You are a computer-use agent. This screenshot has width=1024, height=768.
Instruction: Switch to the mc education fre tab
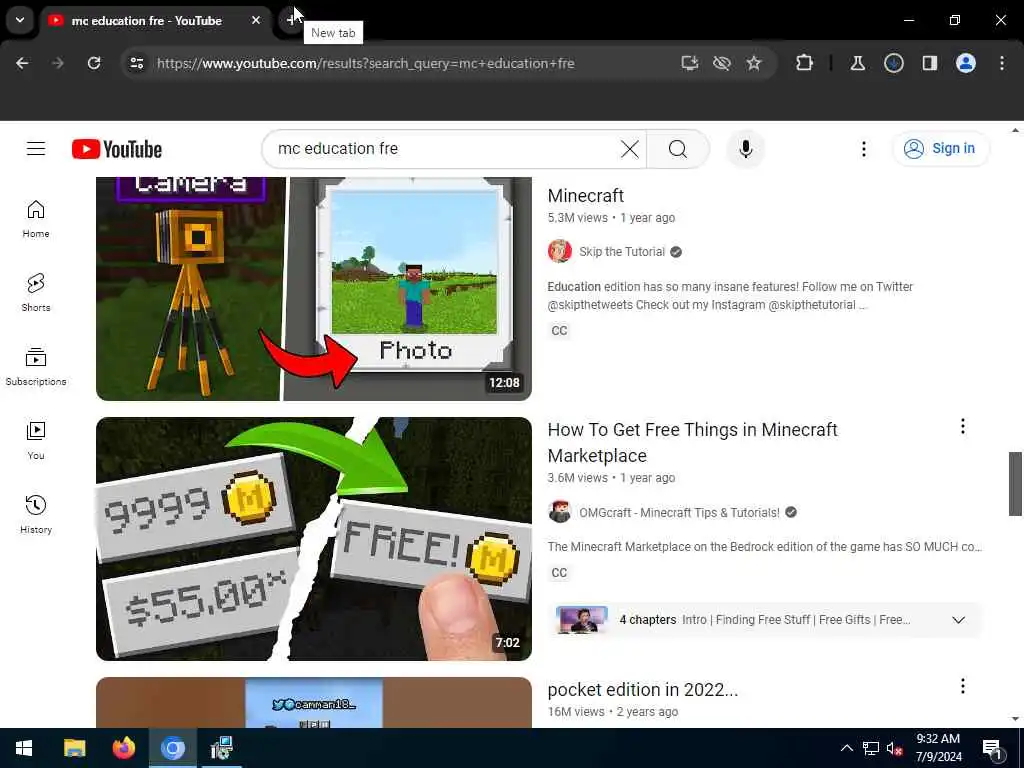[x=146, y=21]
